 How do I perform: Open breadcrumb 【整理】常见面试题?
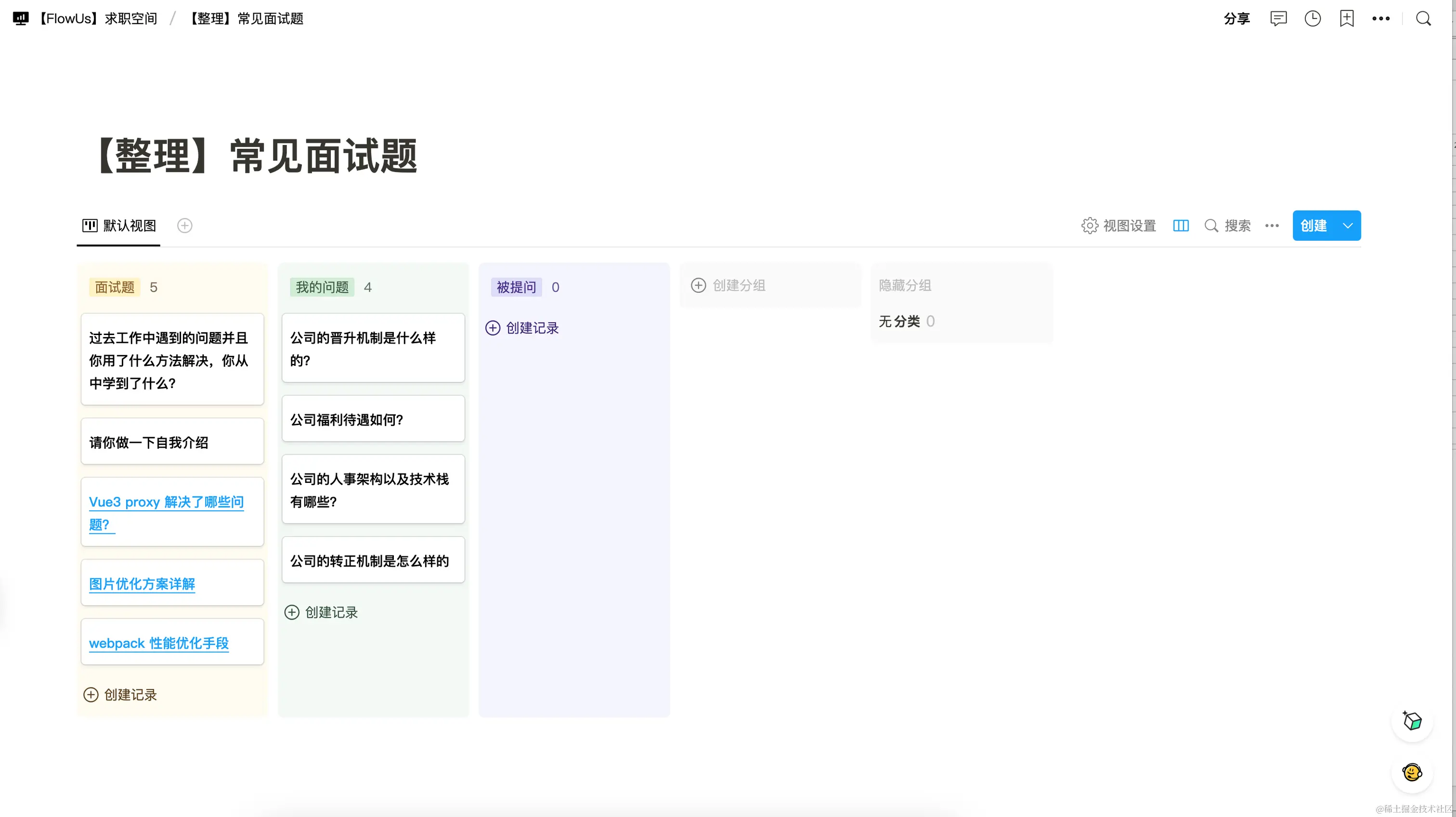pos(244,19)
